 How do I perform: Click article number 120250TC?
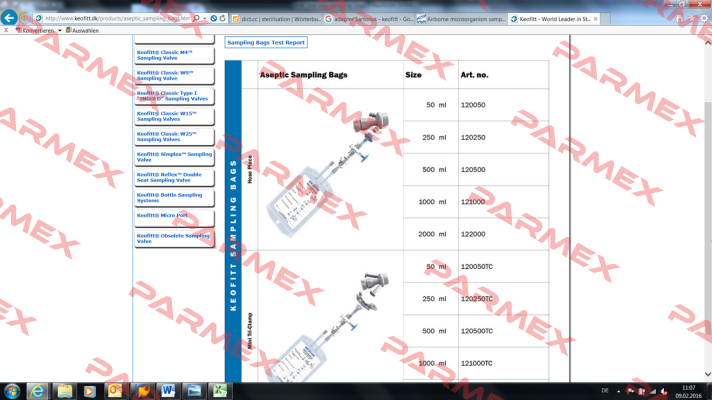476,299
